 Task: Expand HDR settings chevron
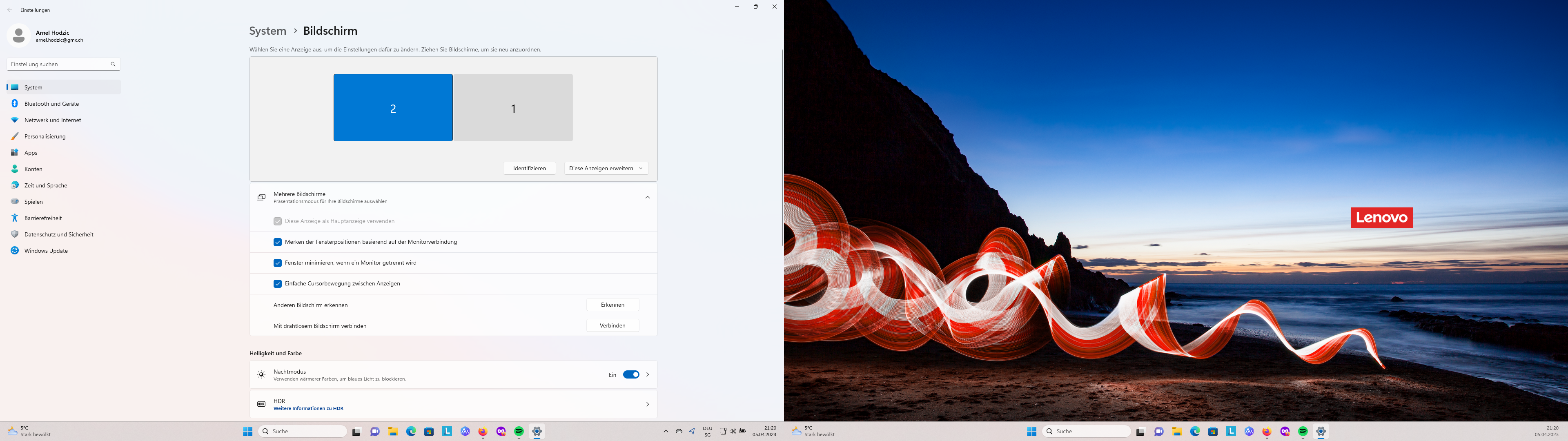[x=647, y=404]
